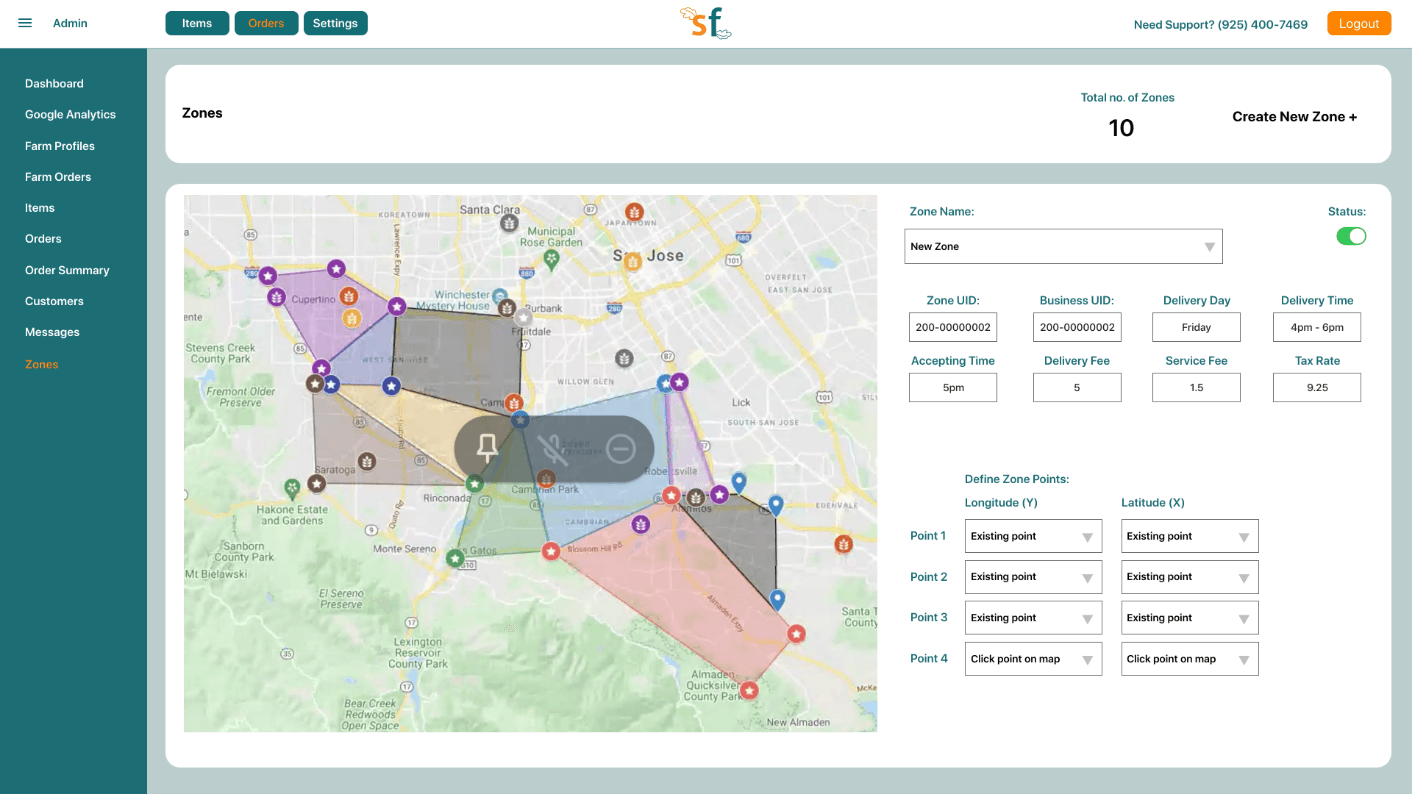Select orange wheat marker in Japantown
1412x794 pixels.
(634, 212)
